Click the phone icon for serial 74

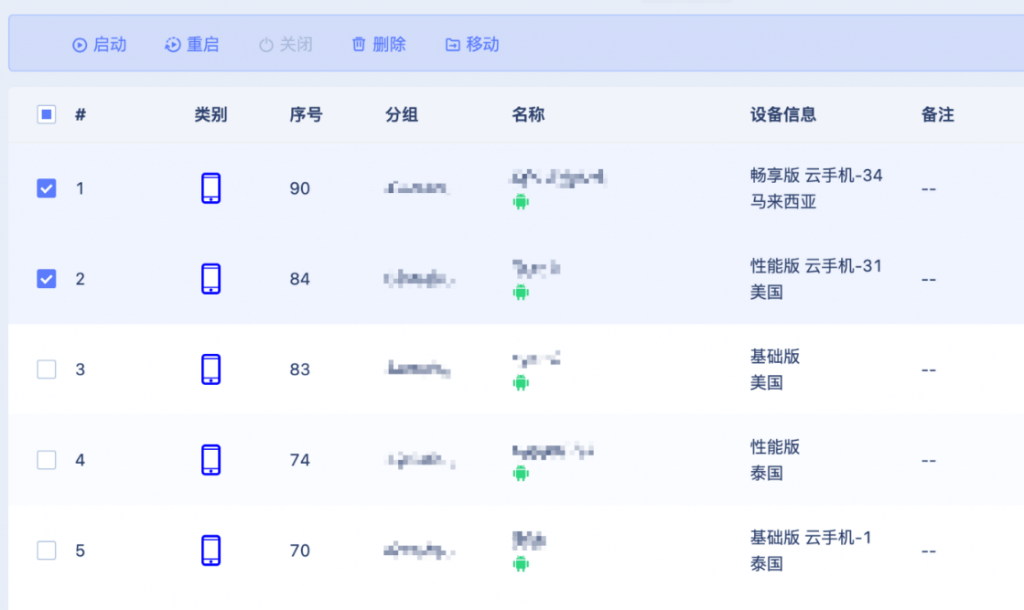click(x=210, y=460)
